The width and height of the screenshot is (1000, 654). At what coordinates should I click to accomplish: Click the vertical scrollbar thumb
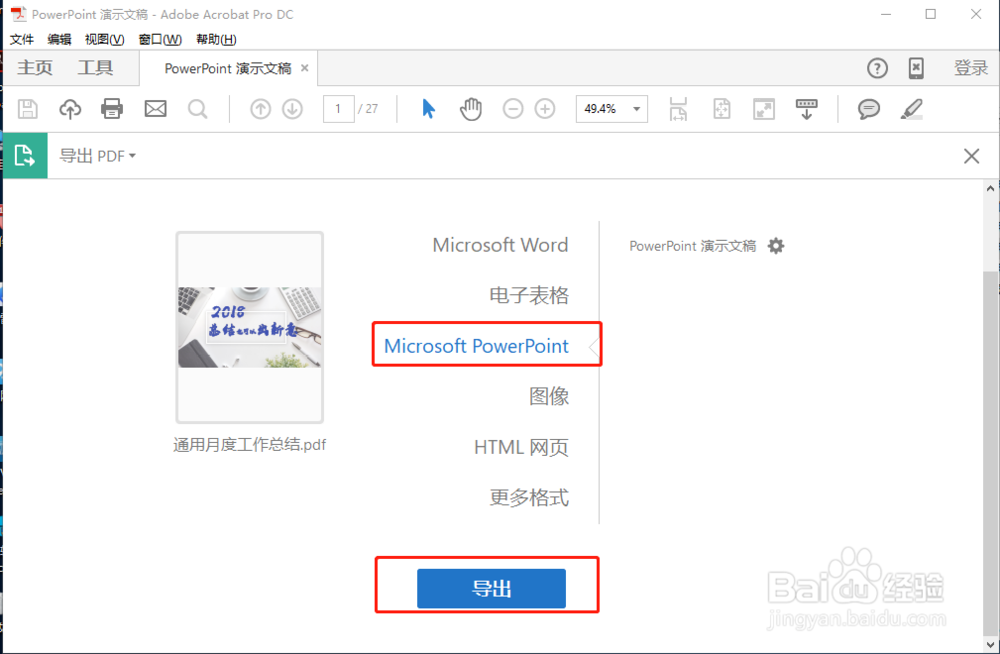[990, 453]
